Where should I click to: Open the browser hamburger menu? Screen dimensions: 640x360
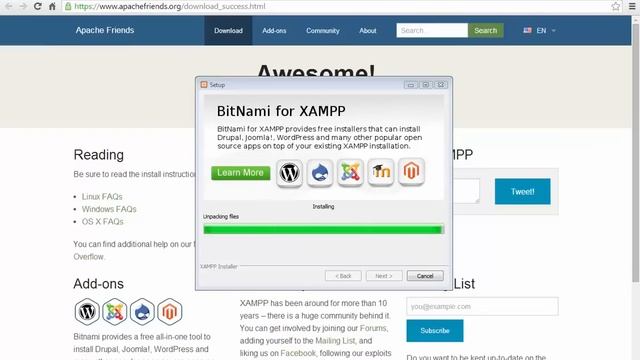click(x=632, y=6)
